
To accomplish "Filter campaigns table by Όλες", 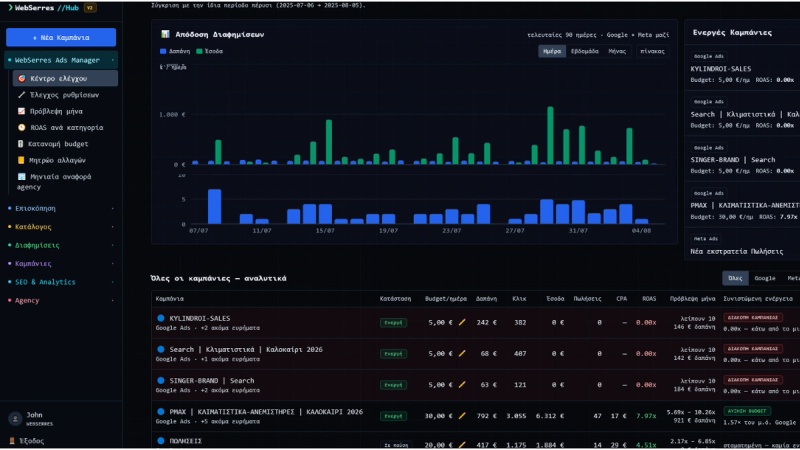I will tap(735, 278).
